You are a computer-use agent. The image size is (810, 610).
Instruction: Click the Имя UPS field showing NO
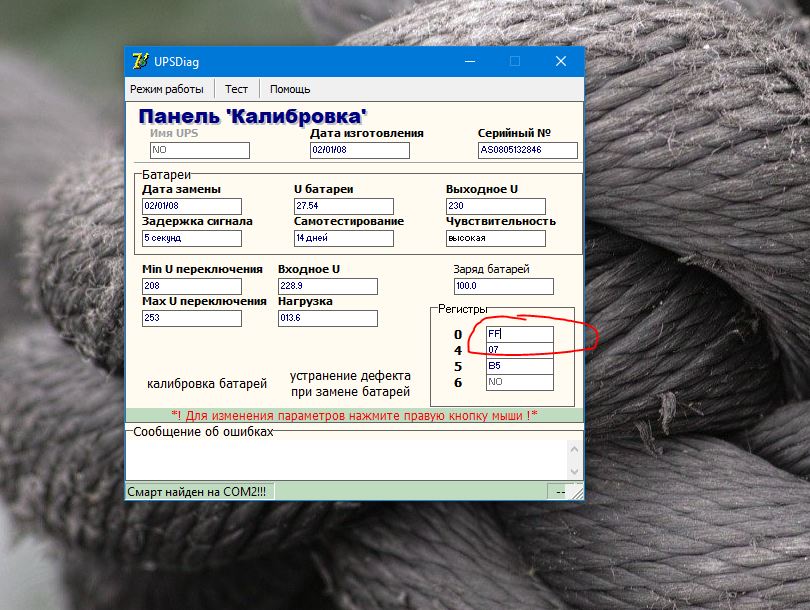pyautogui.click(x=200, y=150)
